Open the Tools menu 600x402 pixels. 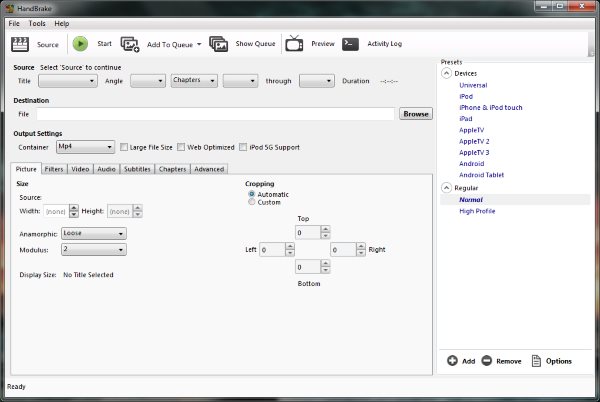[x=37, y=24]
